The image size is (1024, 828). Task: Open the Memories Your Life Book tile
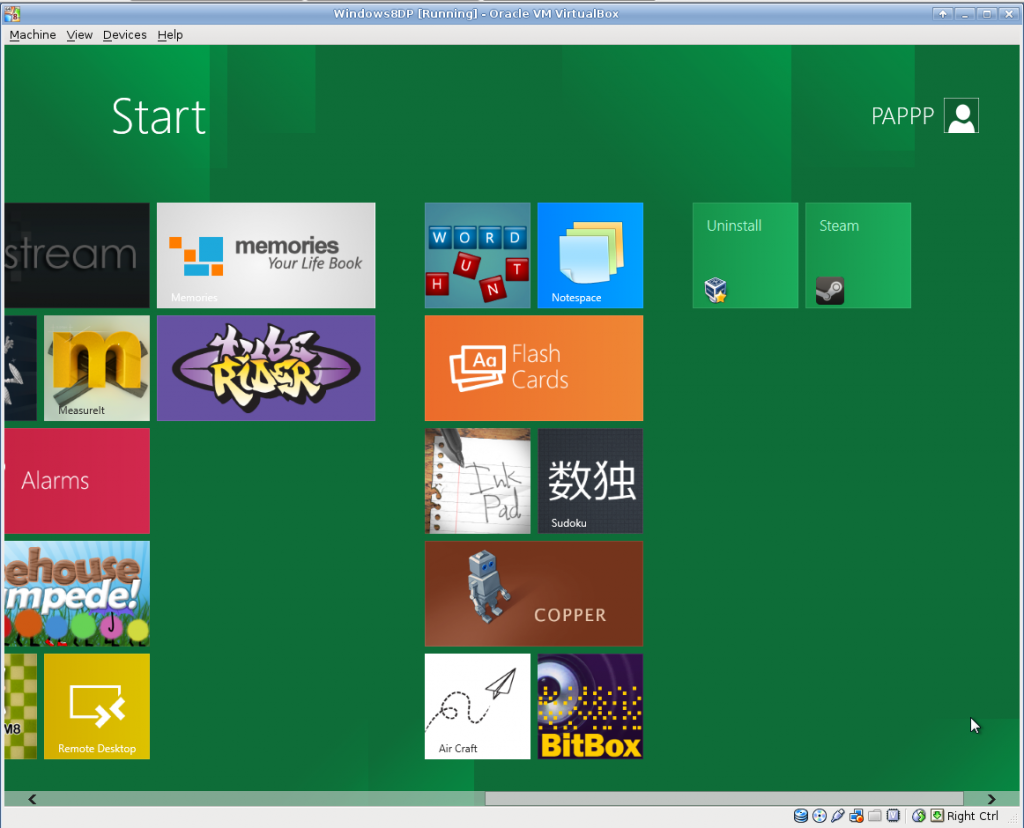(266, 255)
